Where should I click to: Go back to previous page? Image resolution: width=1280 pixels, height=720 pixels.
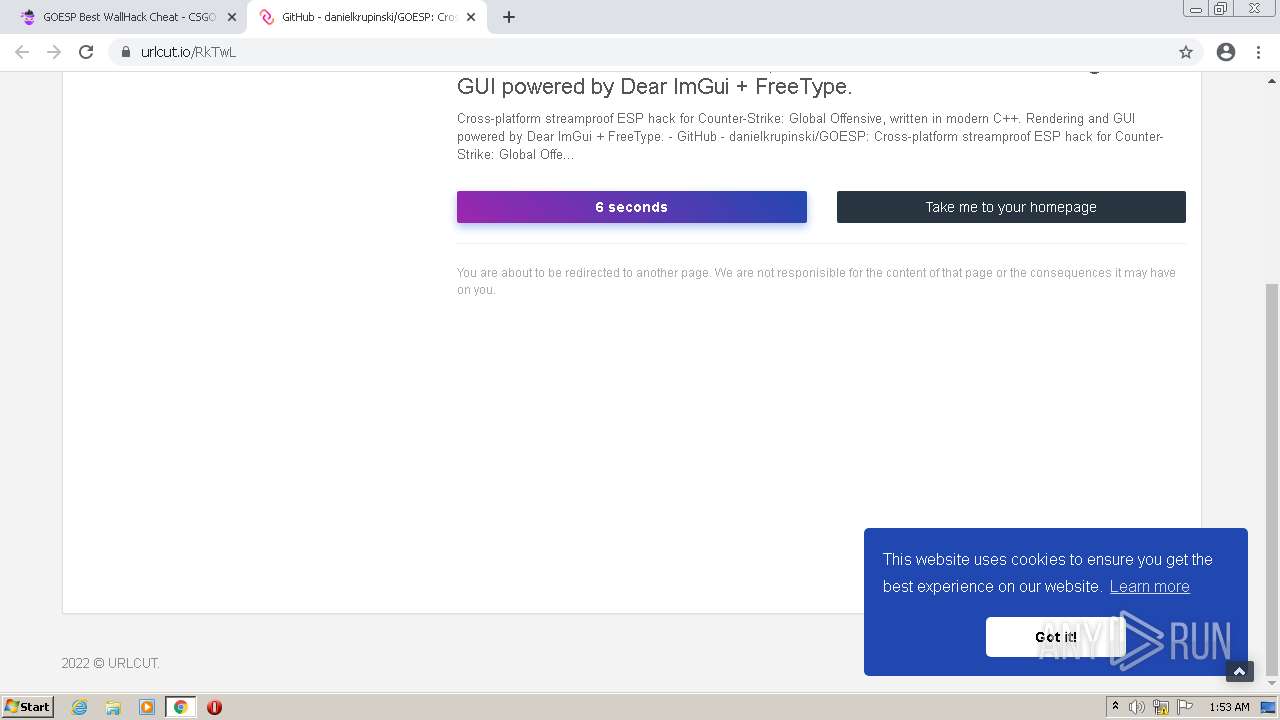[x=22, y=52]
